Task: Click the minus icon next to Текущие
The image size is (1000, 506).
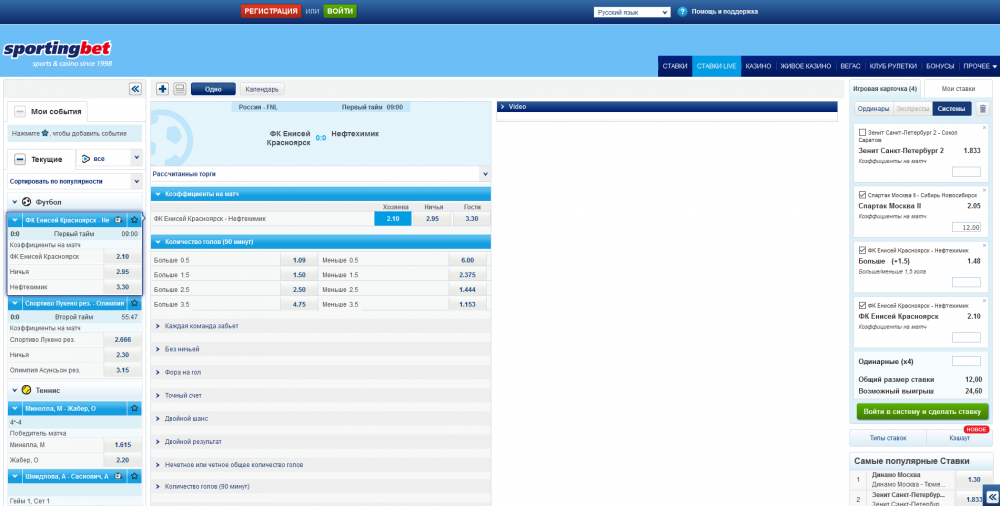Action: tap(20, 160)
